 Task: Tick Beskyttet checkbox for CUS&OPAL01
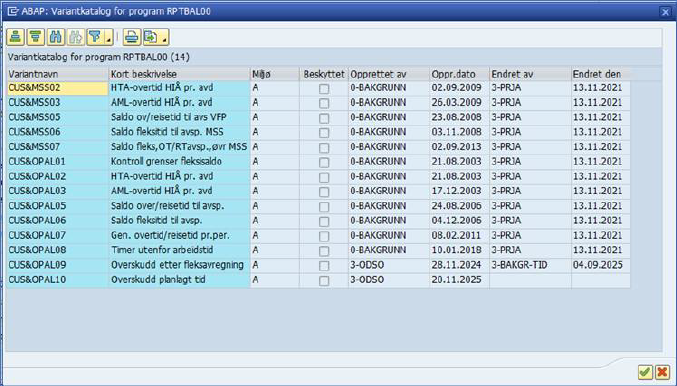[x=324, y=162]
